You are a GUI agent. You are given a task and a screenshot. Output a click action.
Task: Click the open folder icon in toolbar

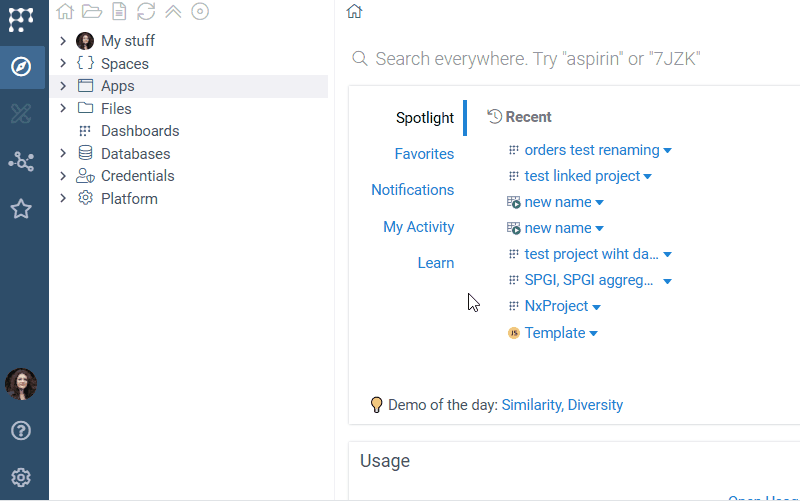(92, 12)
